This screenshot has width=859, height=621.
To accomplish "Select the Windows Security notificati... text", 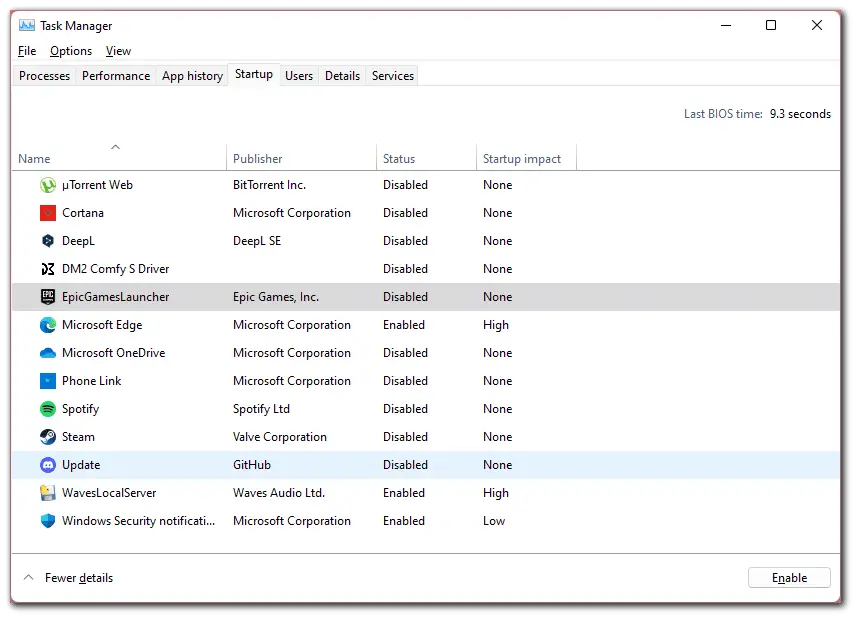I will coord(139,521).
